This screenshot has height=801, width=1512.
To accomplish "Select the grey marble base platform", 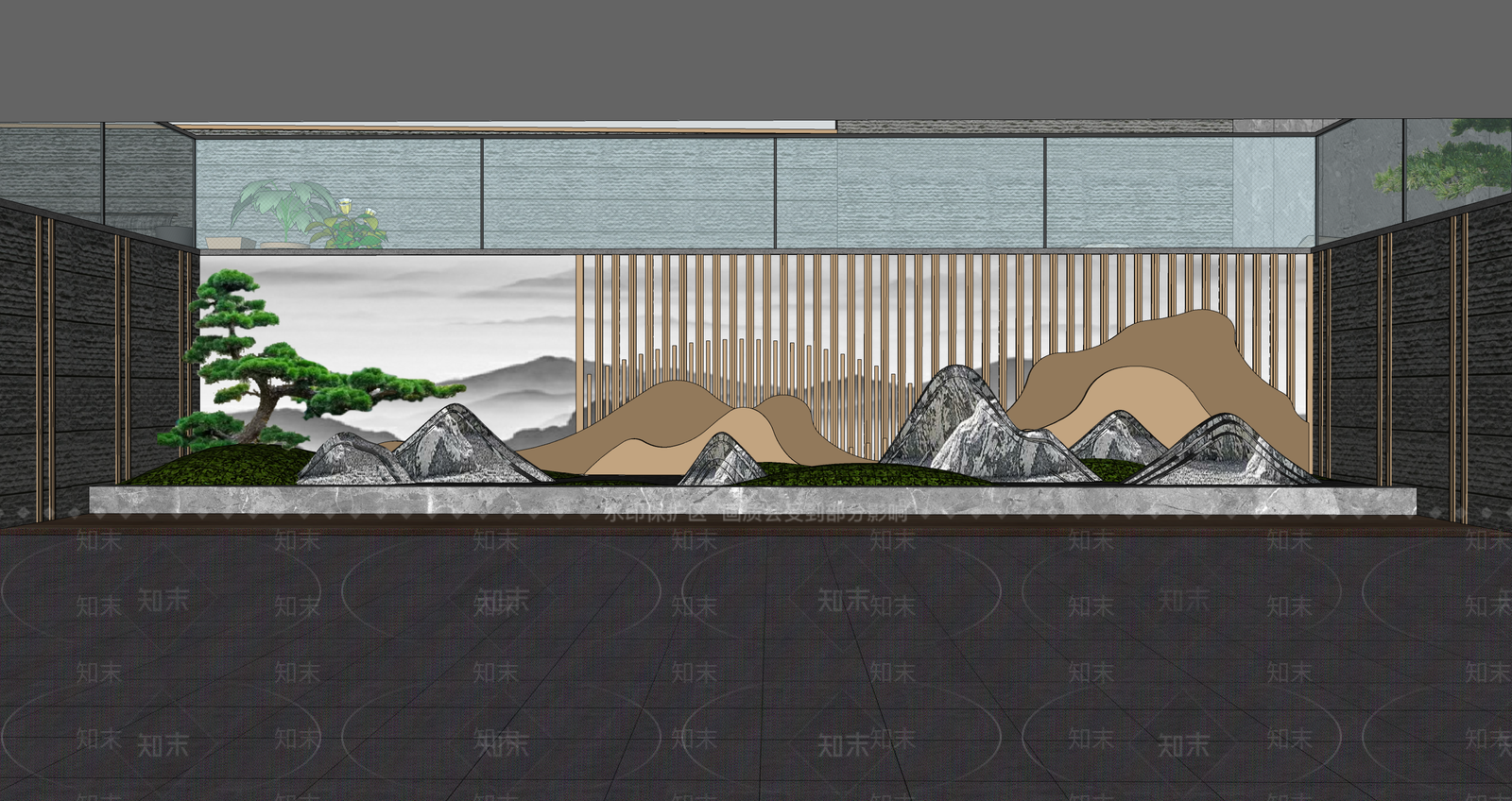I will [x=755, y=501].
